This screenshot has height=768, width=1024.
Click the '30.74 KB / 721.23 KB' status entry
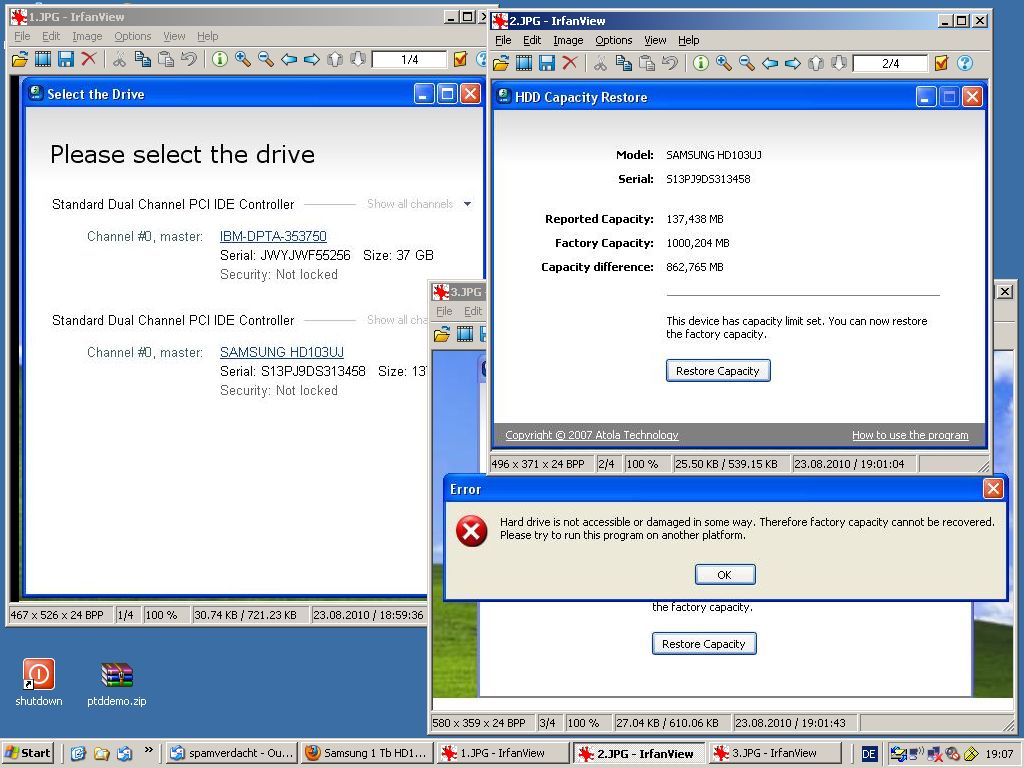tap(249, 615)
